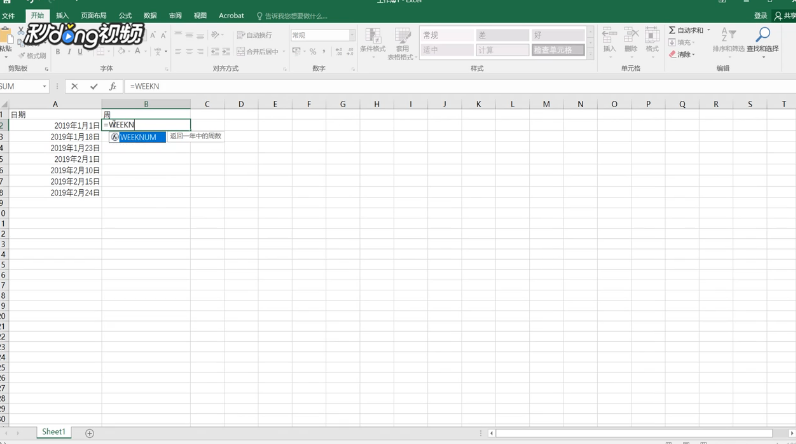The width and height of the screenshot is (796, 444).
Task: Select the 差 cell style
Action: point(502,35)
